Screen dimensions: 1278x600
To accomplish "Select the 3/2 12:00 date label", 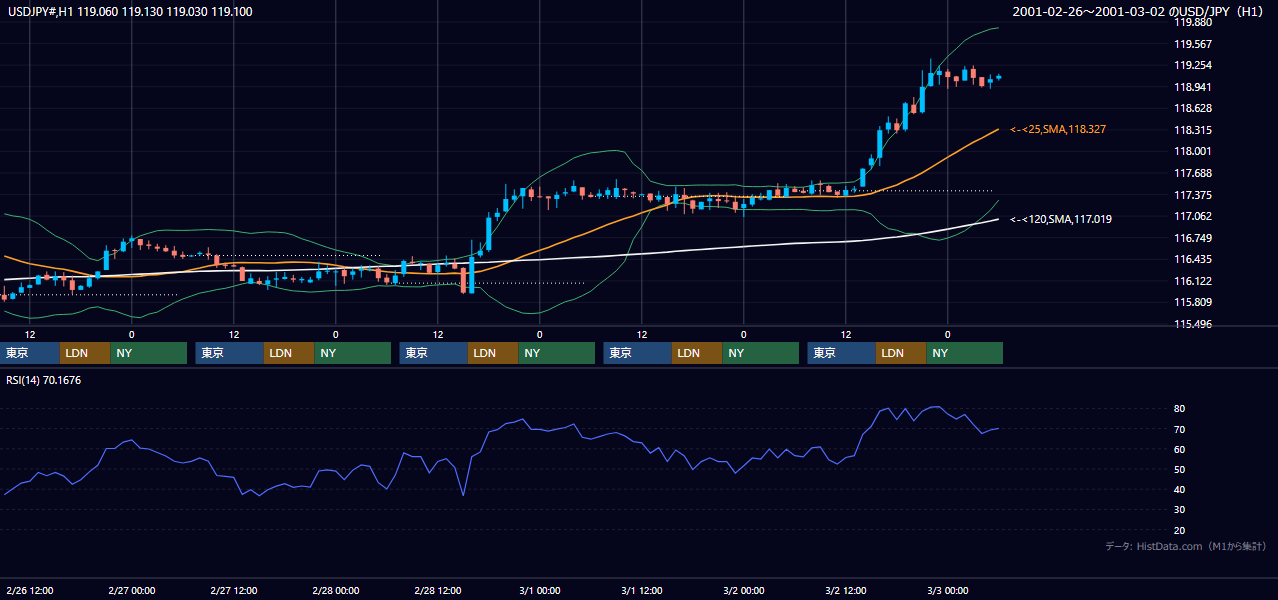I will 845,591.
